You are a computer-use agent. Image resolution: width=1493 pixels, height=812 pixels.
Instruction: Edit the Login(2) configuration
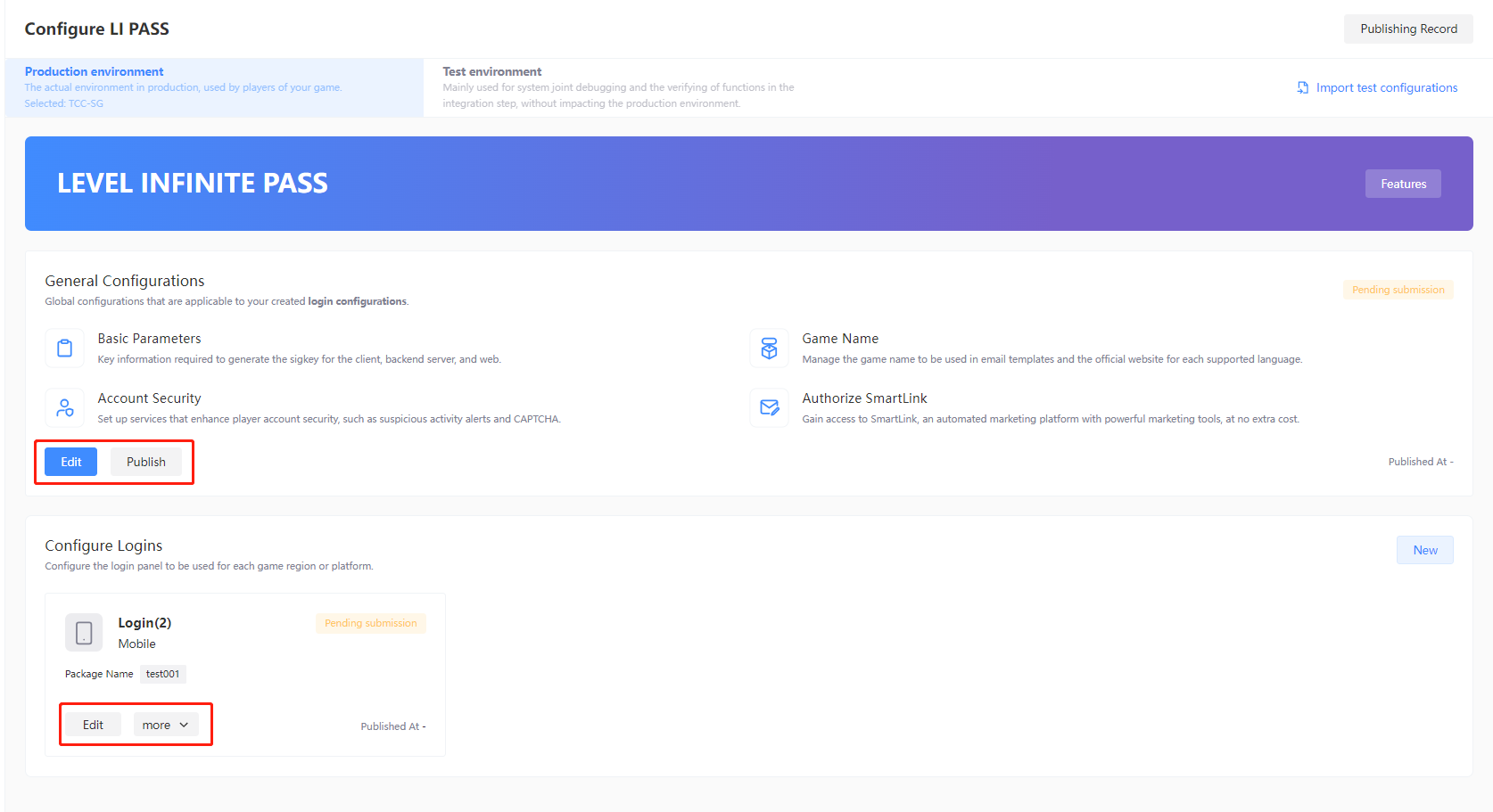93,725
